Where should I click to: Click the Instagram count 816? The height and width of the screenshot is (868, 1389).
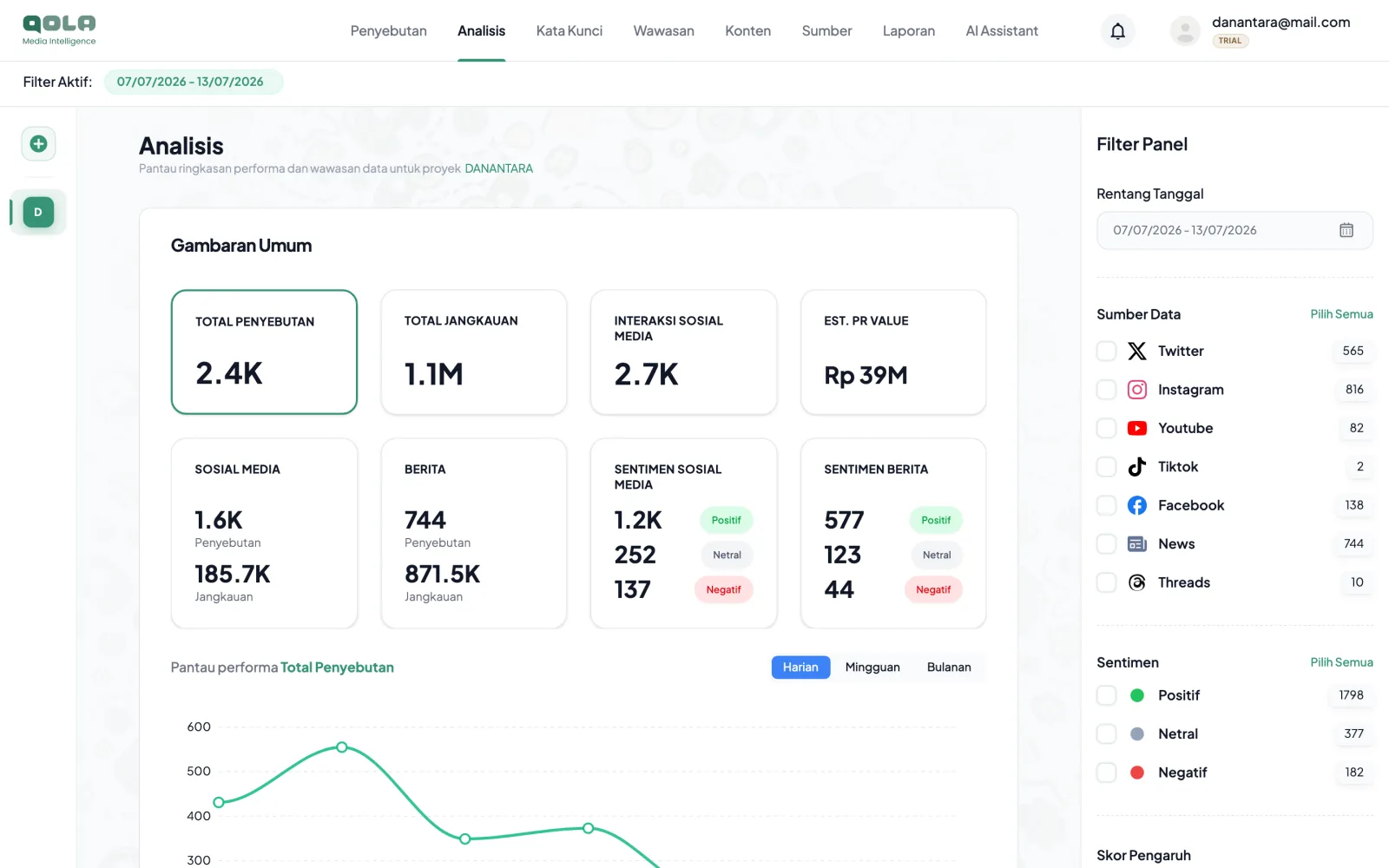pyautogui.click(x=1354, y=390)
